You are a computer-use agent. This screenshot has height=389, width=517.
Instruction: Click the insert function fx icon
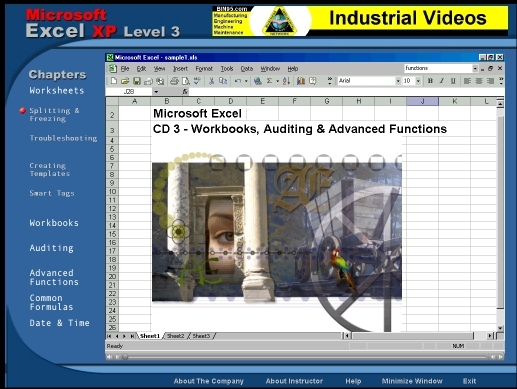tap(185, 92)
